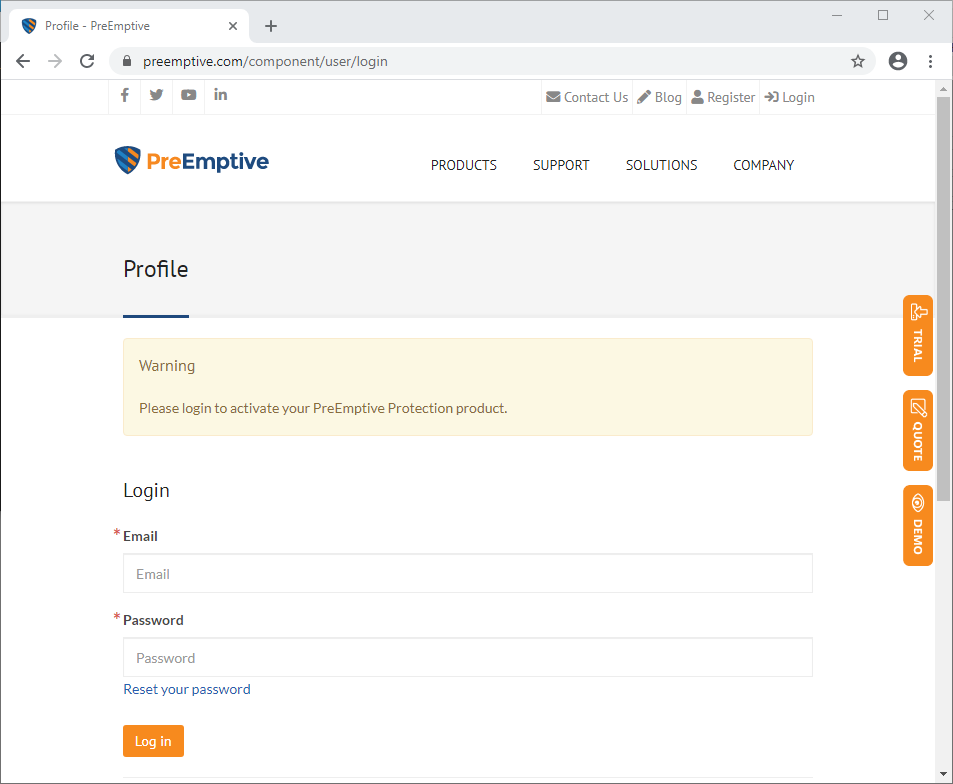Viewport: 953px width, 784px height.
Task: Open the PRODUCTS menu
Action: [x=464, y=165]
